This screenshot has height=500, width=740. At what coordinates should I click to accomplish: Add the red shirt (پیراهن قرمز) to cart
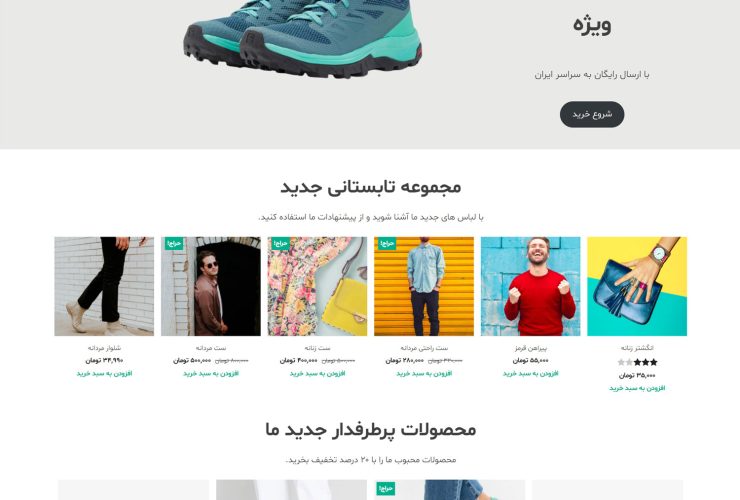click(x=530, y=373)
